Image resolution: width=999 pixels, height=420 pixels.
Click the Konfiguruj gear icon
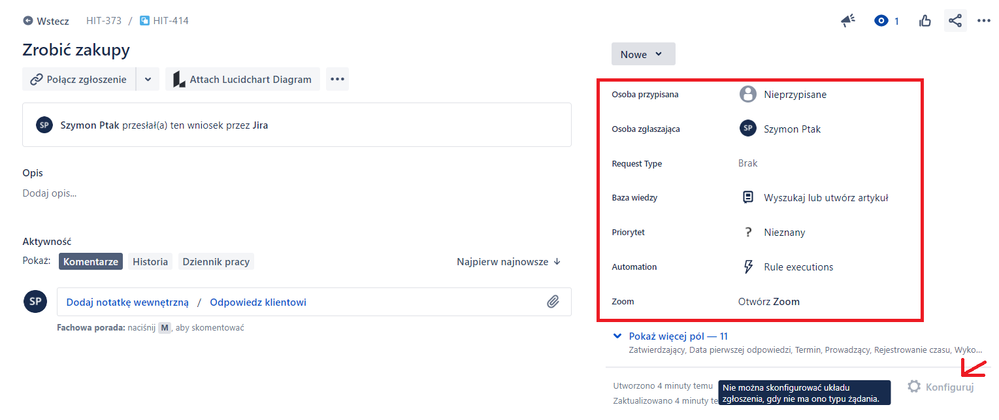tap(914, 386)
